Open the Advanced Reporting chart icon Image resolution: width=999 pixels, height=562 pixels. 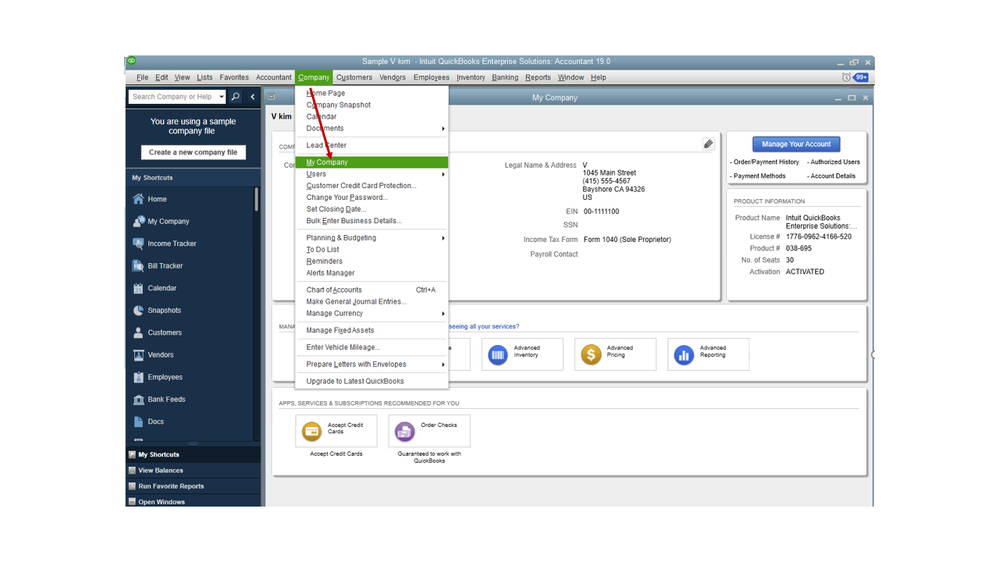684,354
